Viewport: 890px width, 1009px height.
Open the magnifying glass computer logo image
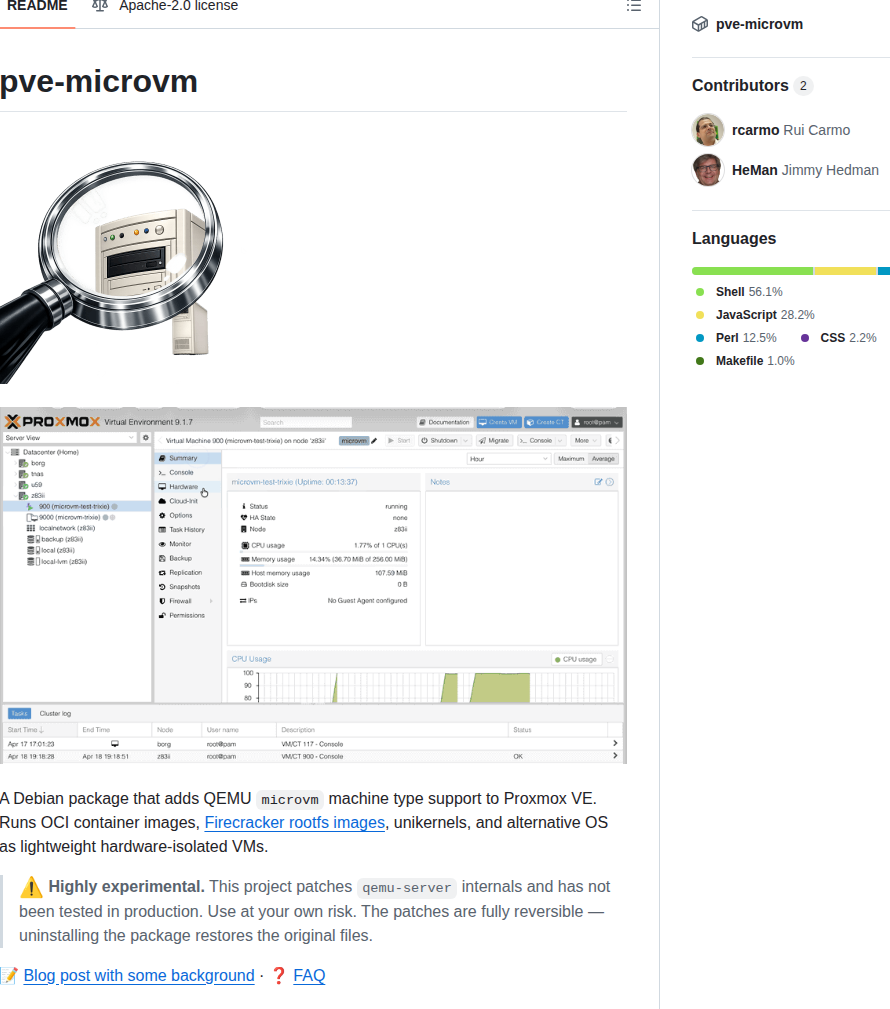tap(112, 272)
